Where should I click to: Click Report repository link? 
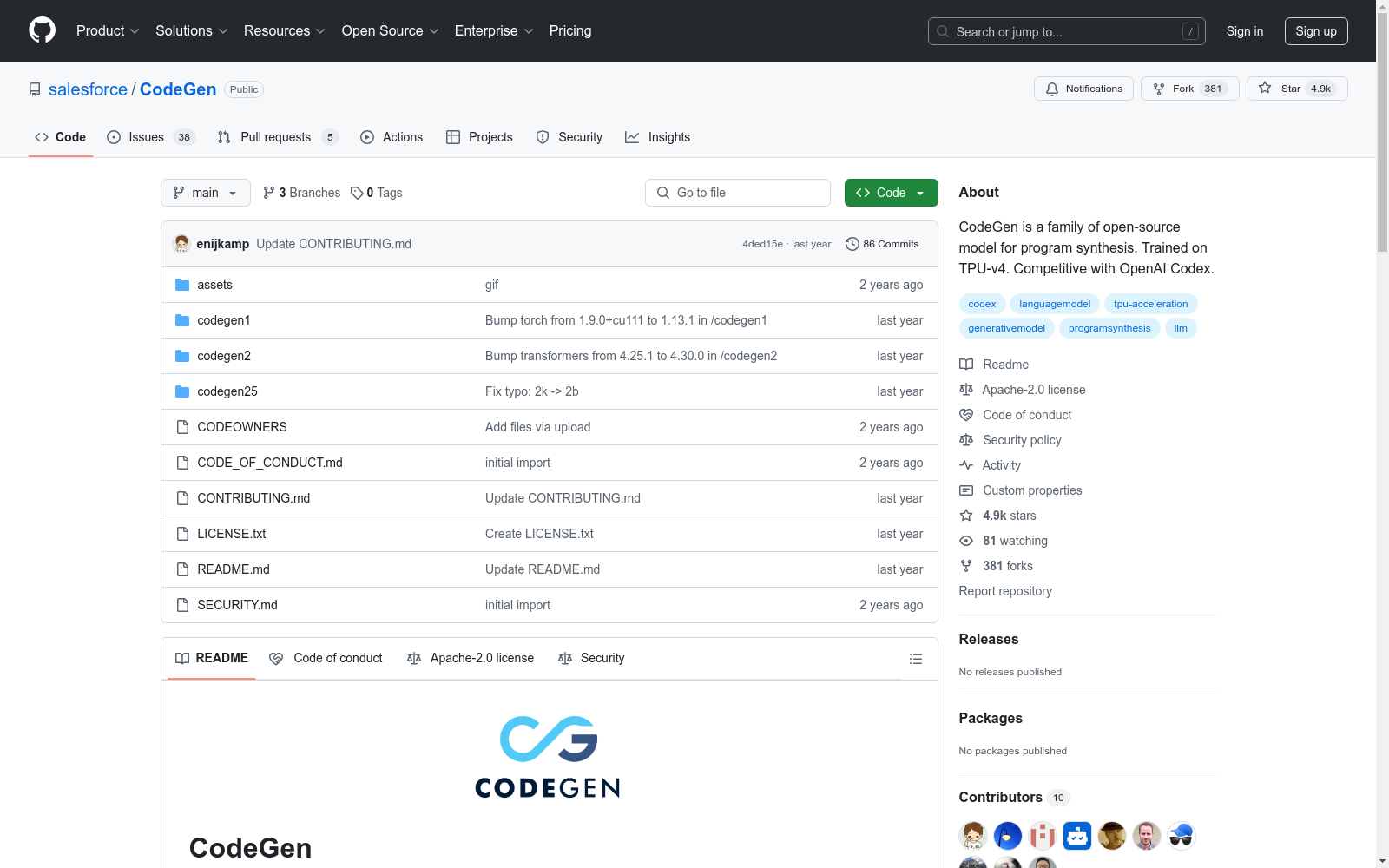tap(1005, 591)
